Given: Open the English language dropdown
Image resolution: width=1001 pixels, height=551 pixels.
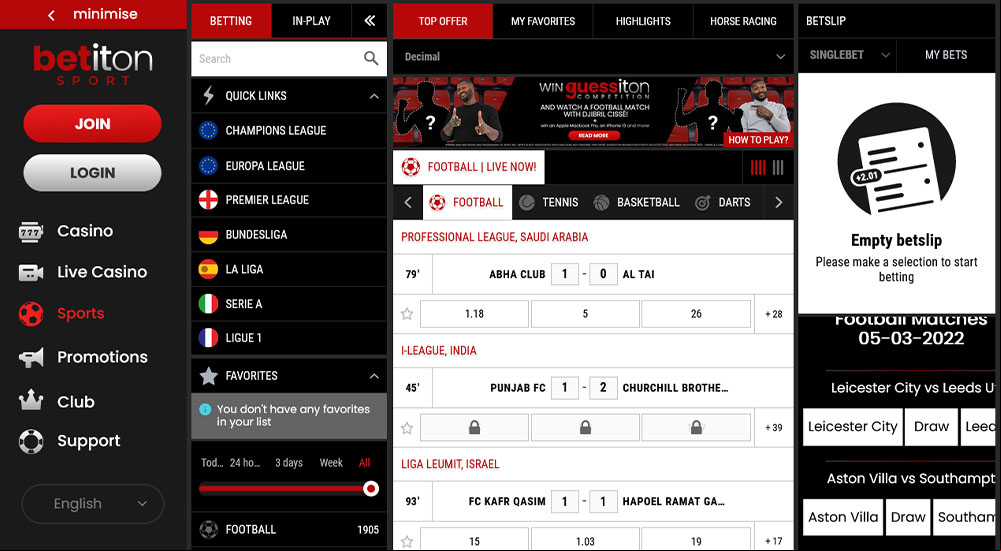Looking at the screenshot, I should pyautogui.click(x=93, y=504).
